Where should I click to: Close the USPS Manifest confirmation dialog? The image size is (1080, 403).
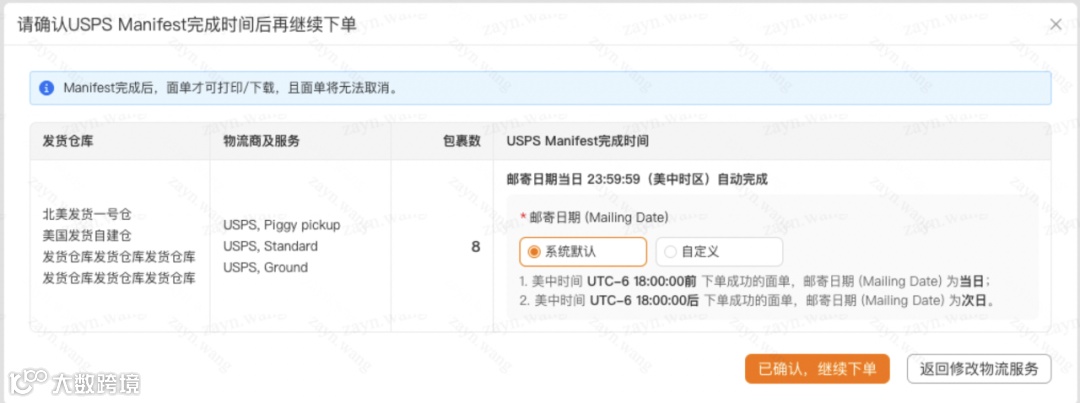pyautogui.click(x=1055, y=25)
